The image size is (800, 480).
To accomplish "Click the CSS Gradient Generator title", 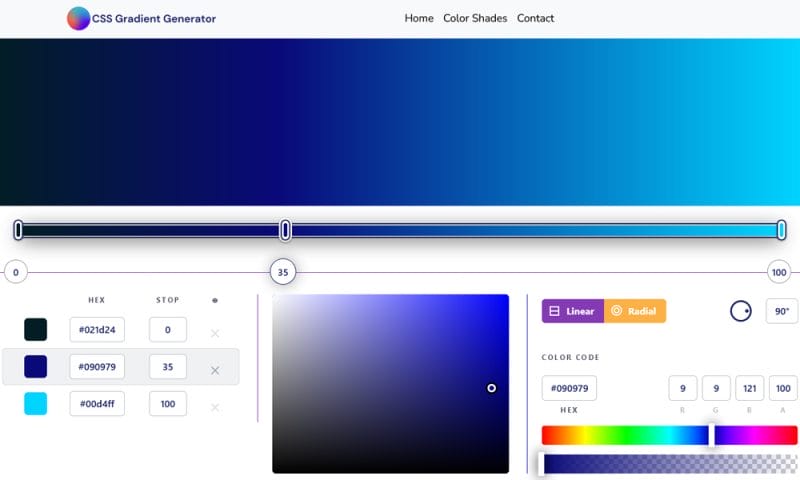I will (x=154, y=19).
